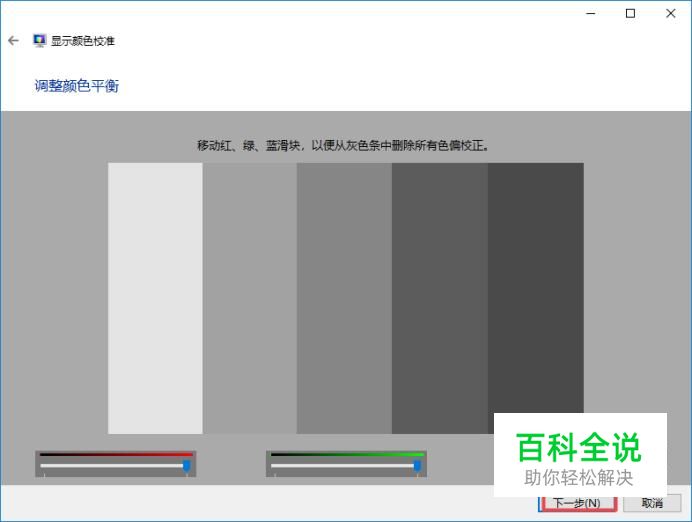Click the green color balance slider thumb
Viewport: 692px width, 522px height.
point(417,466)
